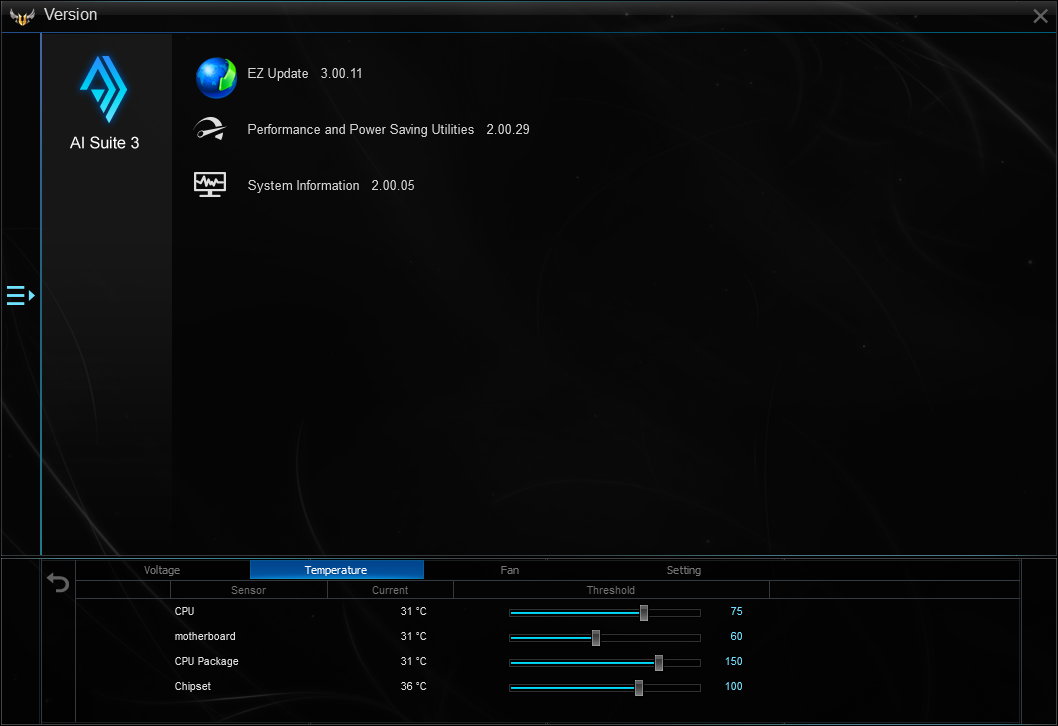Click the Performance and Power Saving Utilities text
The image size is (1058, 726).
tap(361, 130)
